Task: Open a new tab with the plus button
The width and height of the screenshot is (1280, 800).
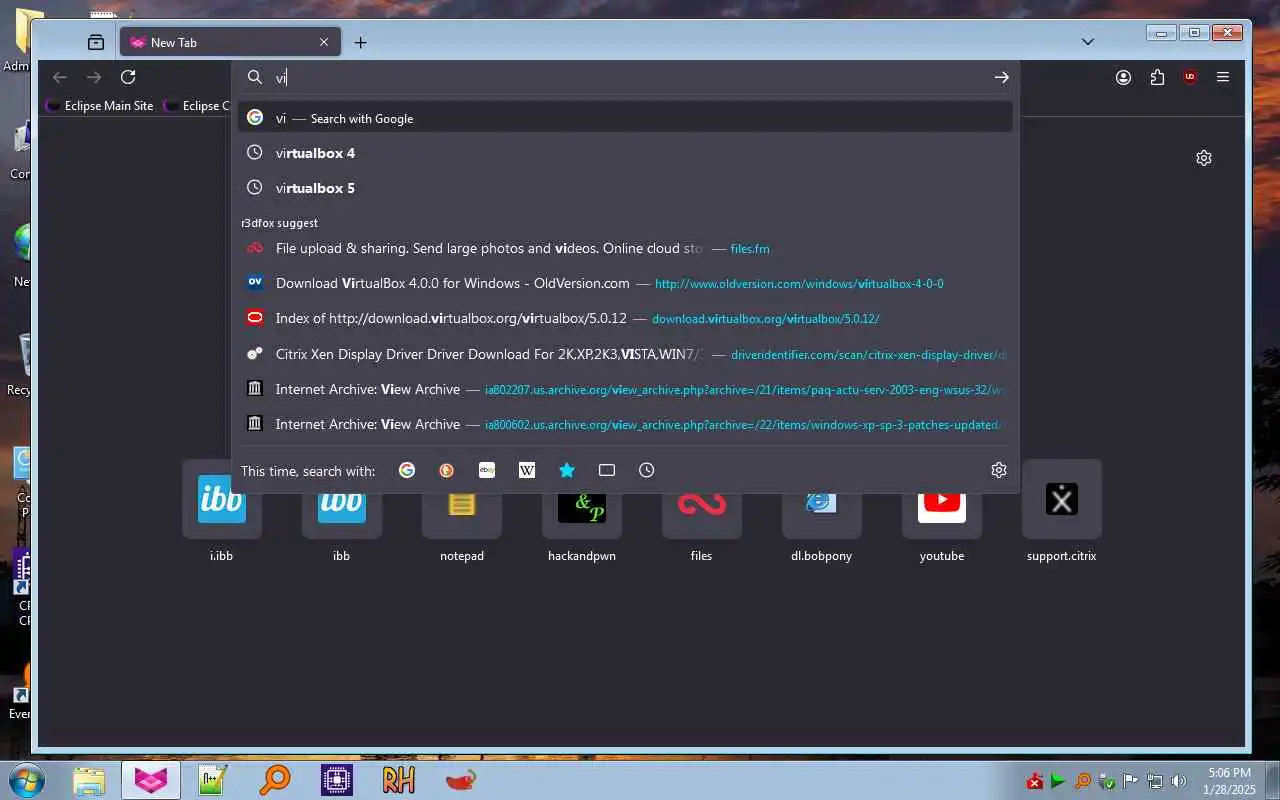Action: point(361,42)
